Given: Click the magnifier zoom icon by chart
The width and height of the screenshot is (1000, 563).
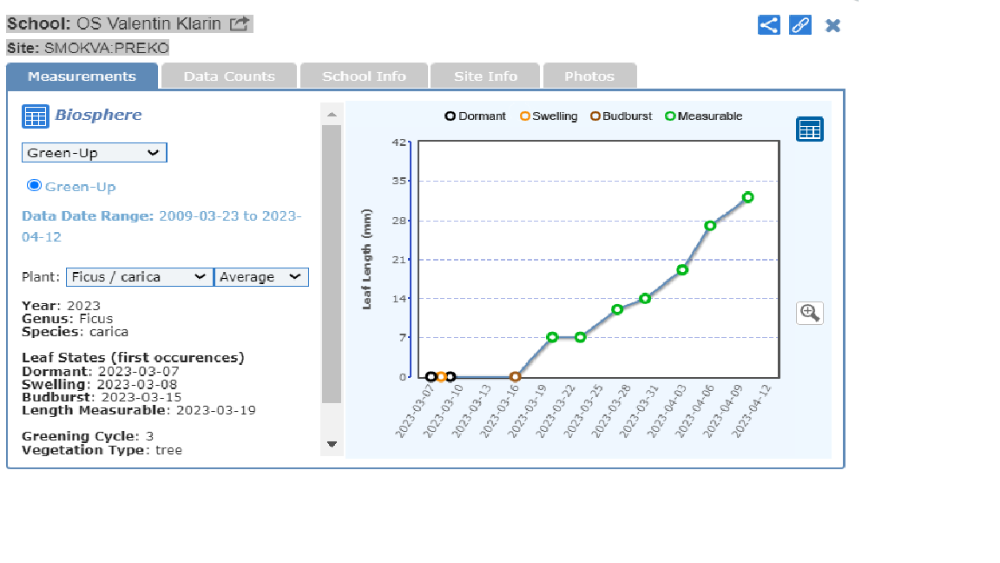Looking at the screenshot, I should (x=809, y=313).
